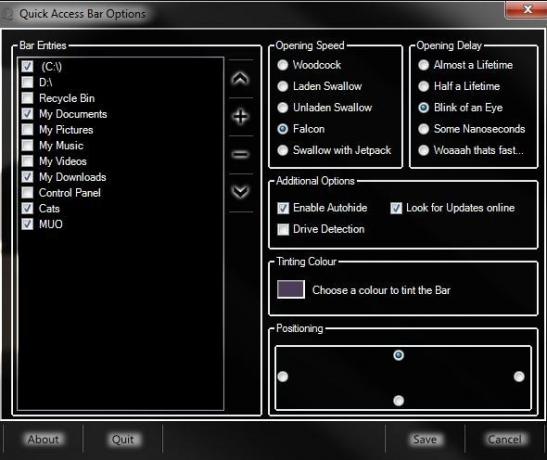Select right side bar position
The image size is (547, 460).
click(x=519, y=377)
